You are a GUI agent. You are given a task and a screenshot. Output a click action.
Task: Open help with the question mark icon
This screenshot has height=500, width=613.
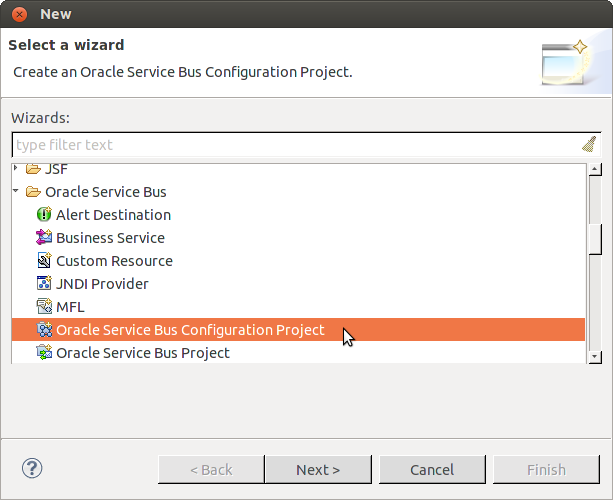[32, 468]
